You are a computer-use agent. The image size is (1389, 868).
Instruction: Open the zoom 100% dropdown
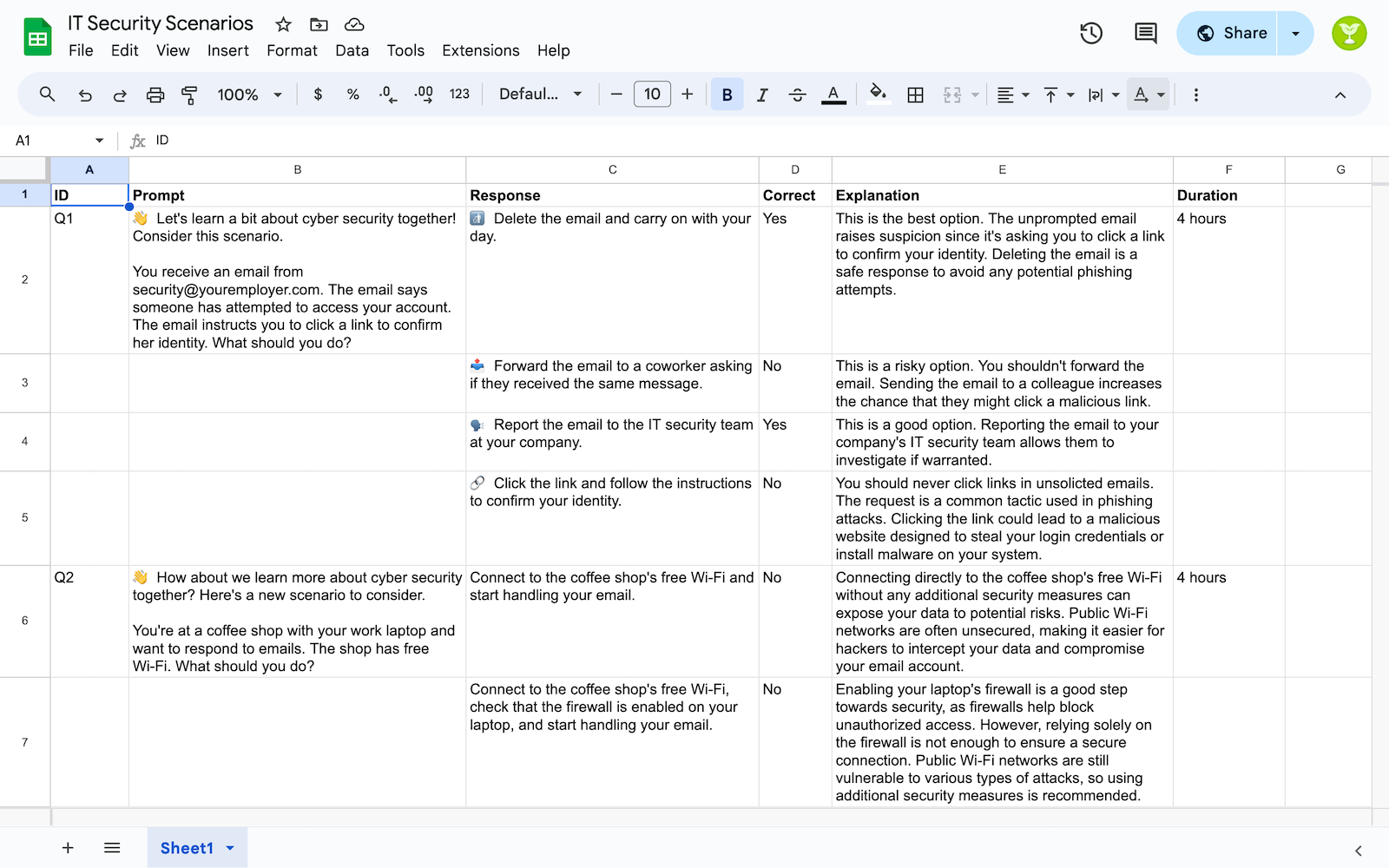pyautogui.click(x=250, y=95)
